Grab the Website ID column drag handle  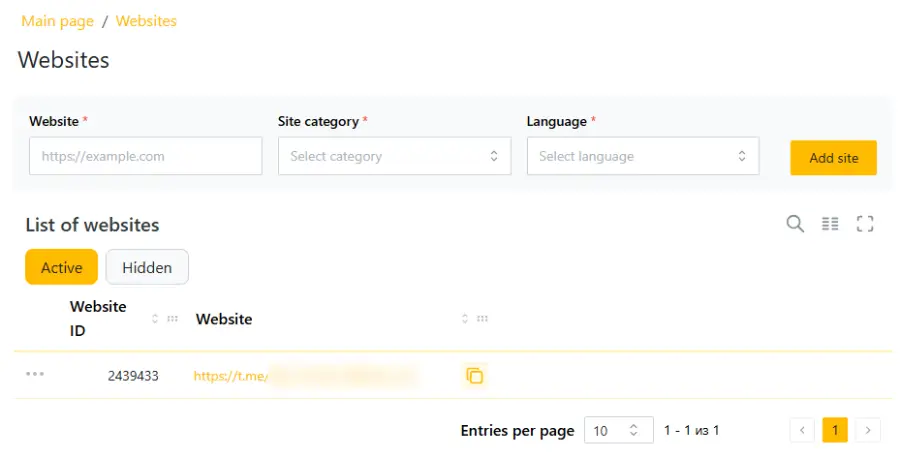click(x=172, y=319)
